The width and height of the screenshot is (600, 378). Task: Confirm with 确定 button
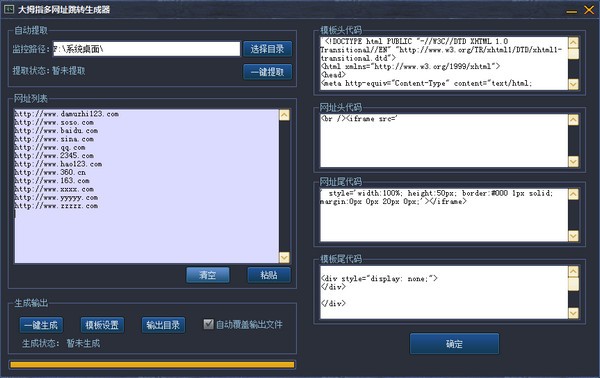coord(454,344)
